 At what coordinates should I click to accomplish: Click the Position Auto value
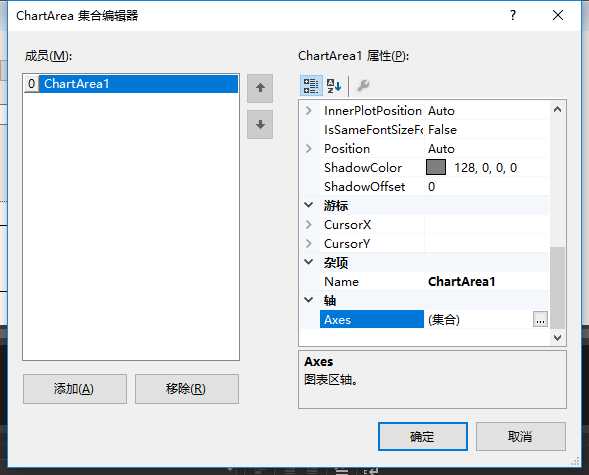(x=441, y=149)
